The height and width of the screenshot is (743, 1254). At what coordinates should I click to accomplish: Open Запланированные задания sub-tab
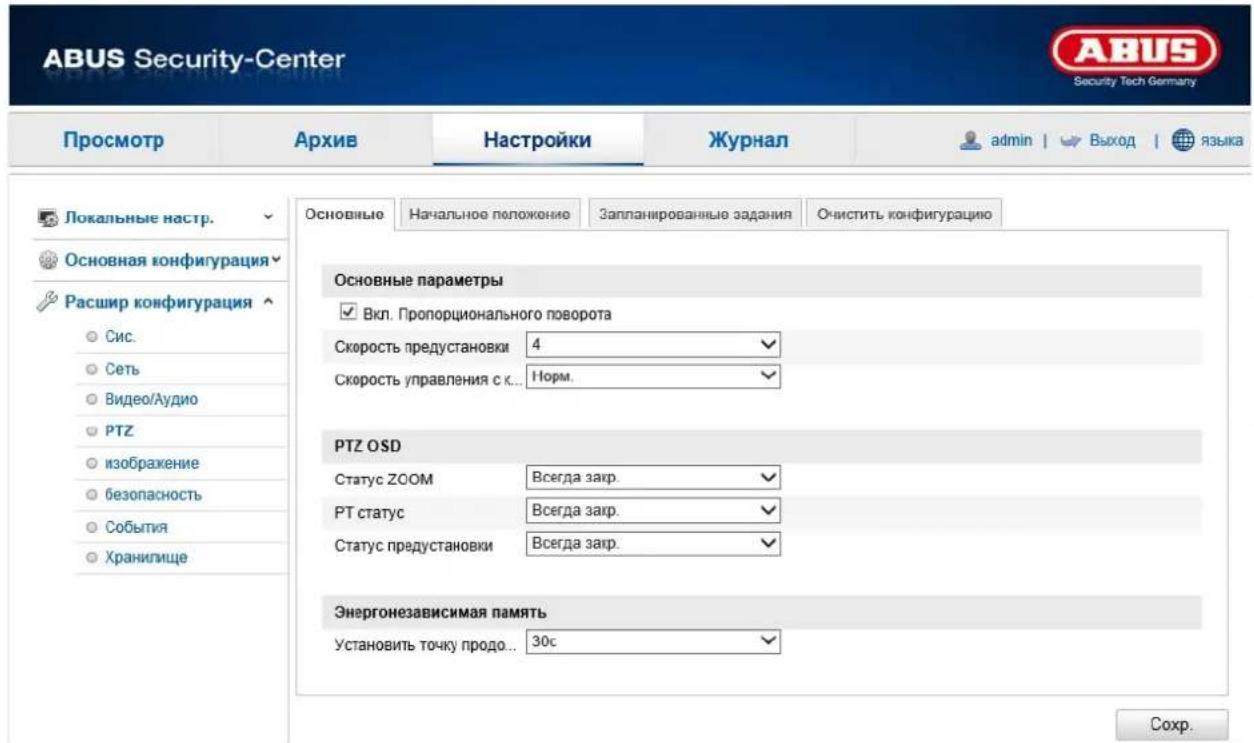(x=695, y=214)
